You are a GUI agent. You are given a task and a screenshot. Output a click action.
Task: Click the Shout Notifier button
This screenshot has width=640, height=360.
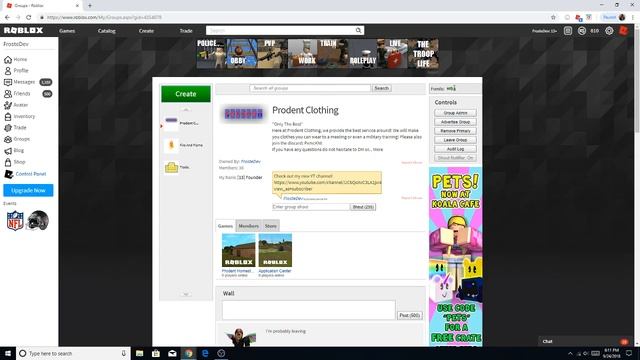pos(455,158)
